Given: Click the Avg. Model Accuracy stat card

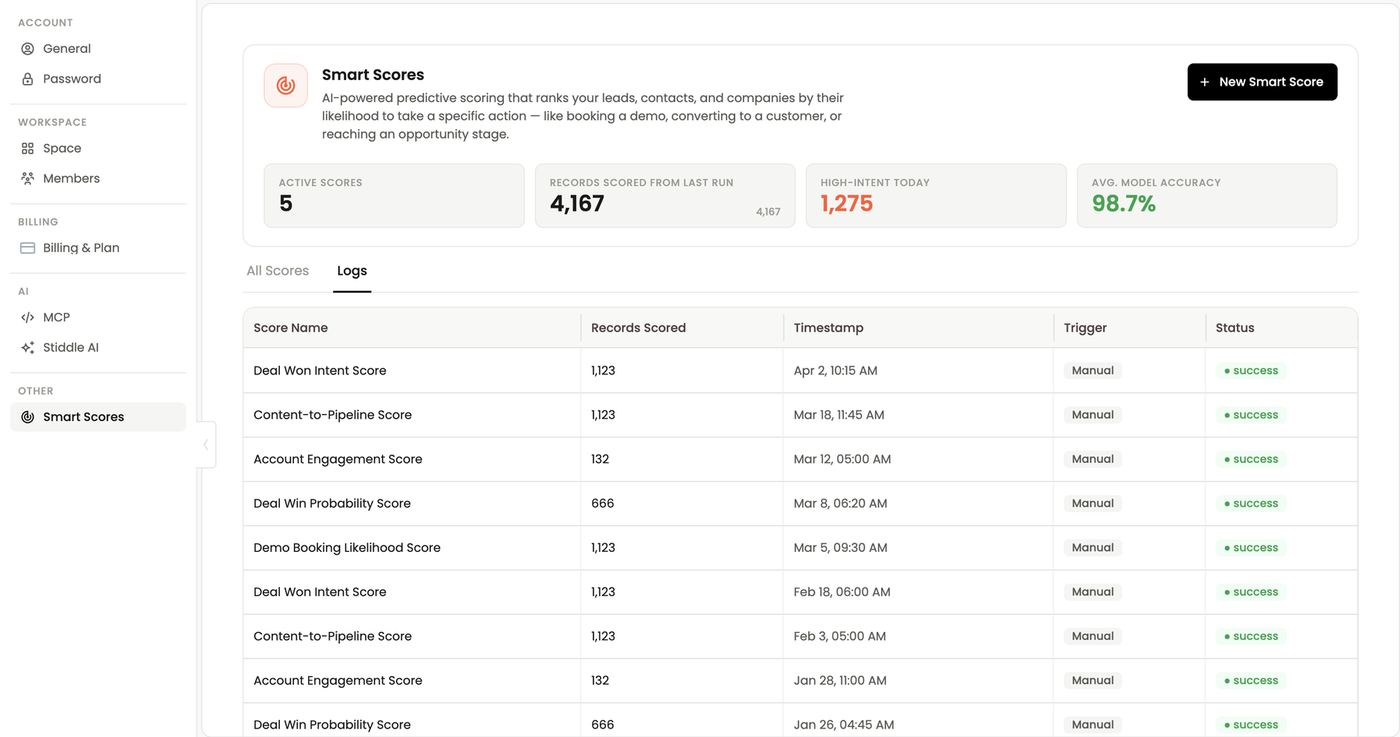Looking at the screenshot, I should (x=1207, y=196).
